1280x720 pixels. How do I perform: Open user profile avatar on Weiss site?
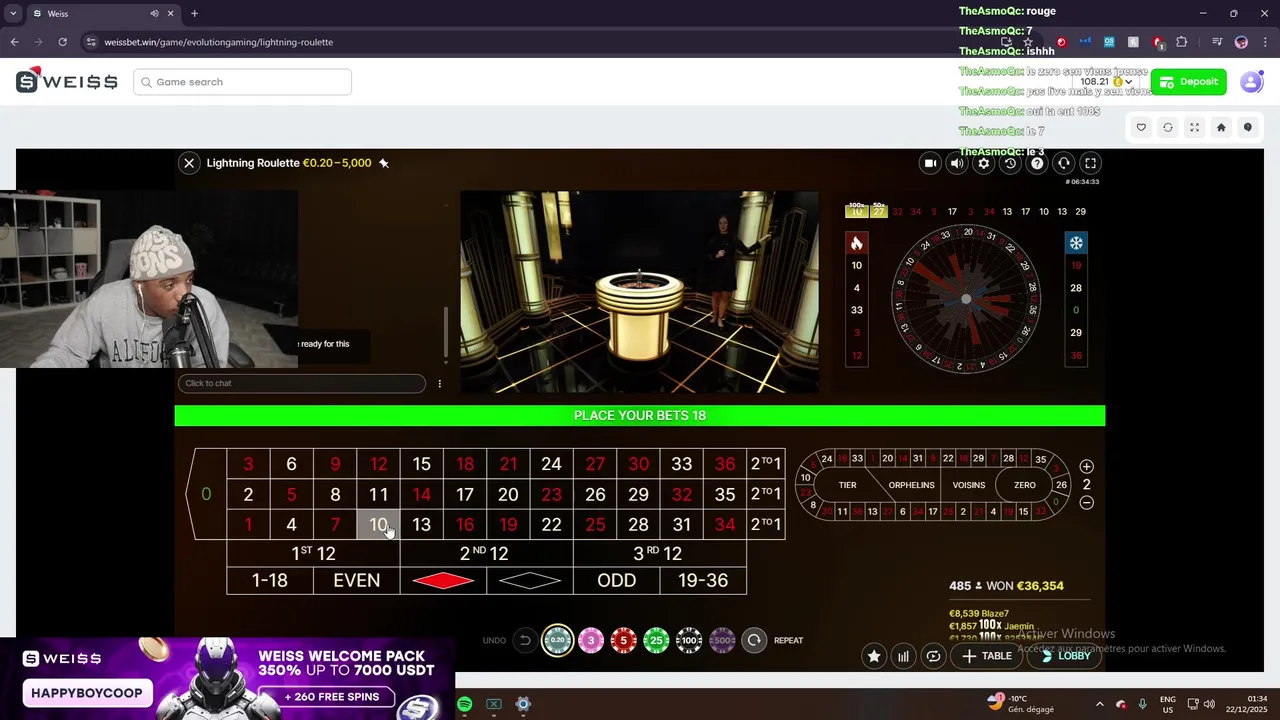[1251, 82]
